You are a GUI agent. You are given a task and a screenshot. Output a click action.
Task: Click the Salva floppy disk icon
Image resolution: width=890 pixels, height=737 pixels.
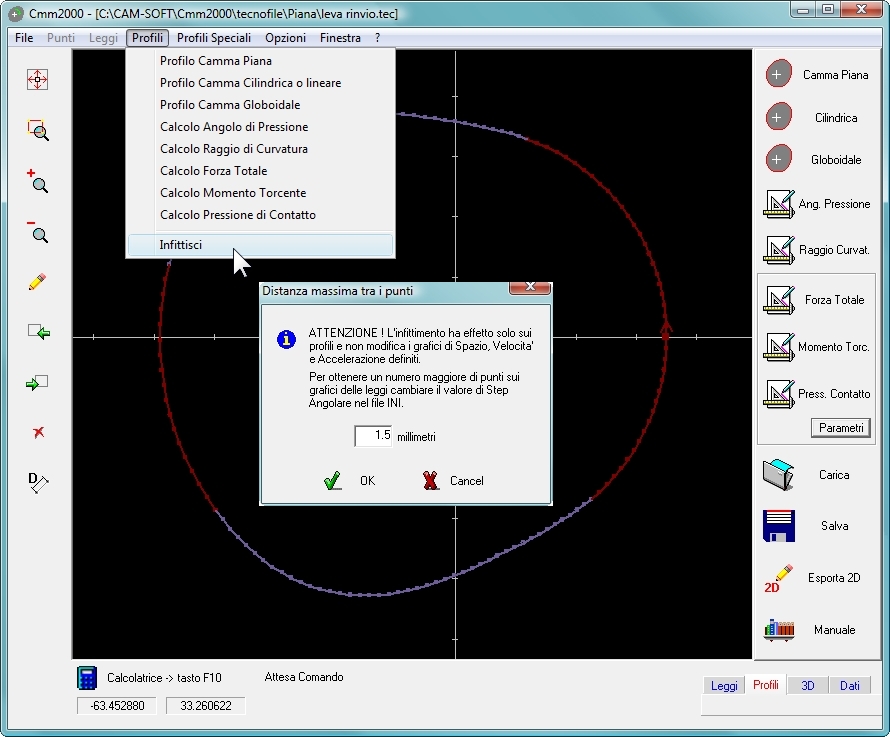pos(779,526)
